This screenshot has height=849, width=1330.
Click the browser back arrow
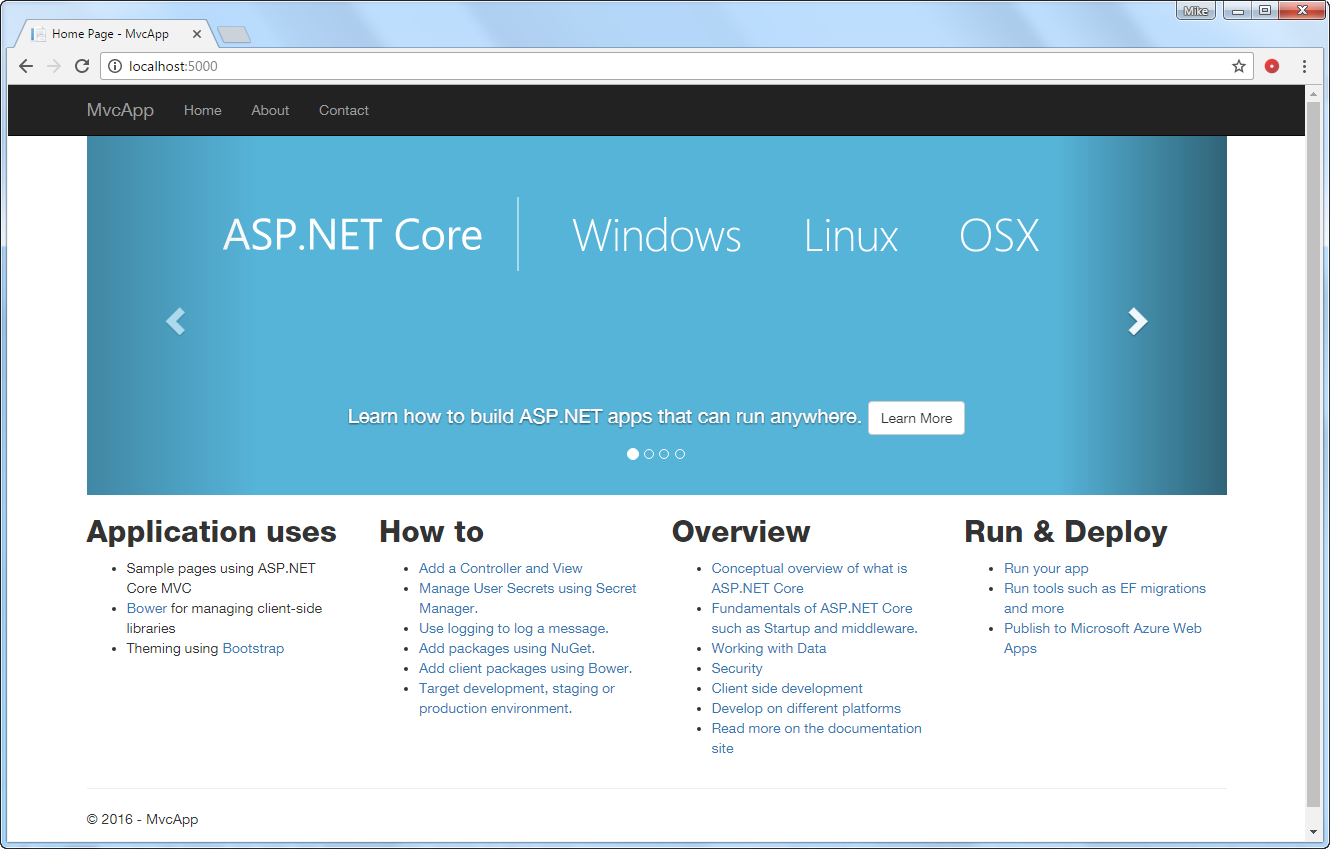(x=25, y=65)
